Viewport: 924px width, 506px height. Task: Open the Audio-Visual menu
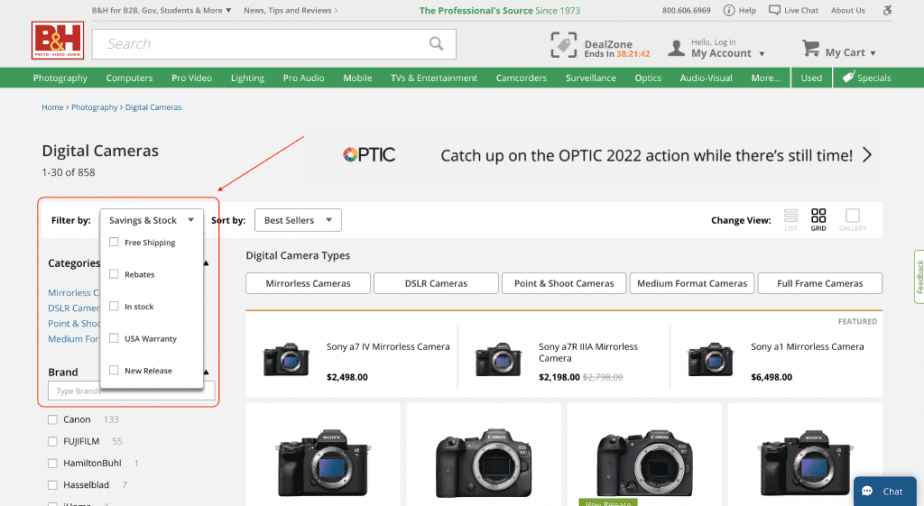(x=706, y=78)
